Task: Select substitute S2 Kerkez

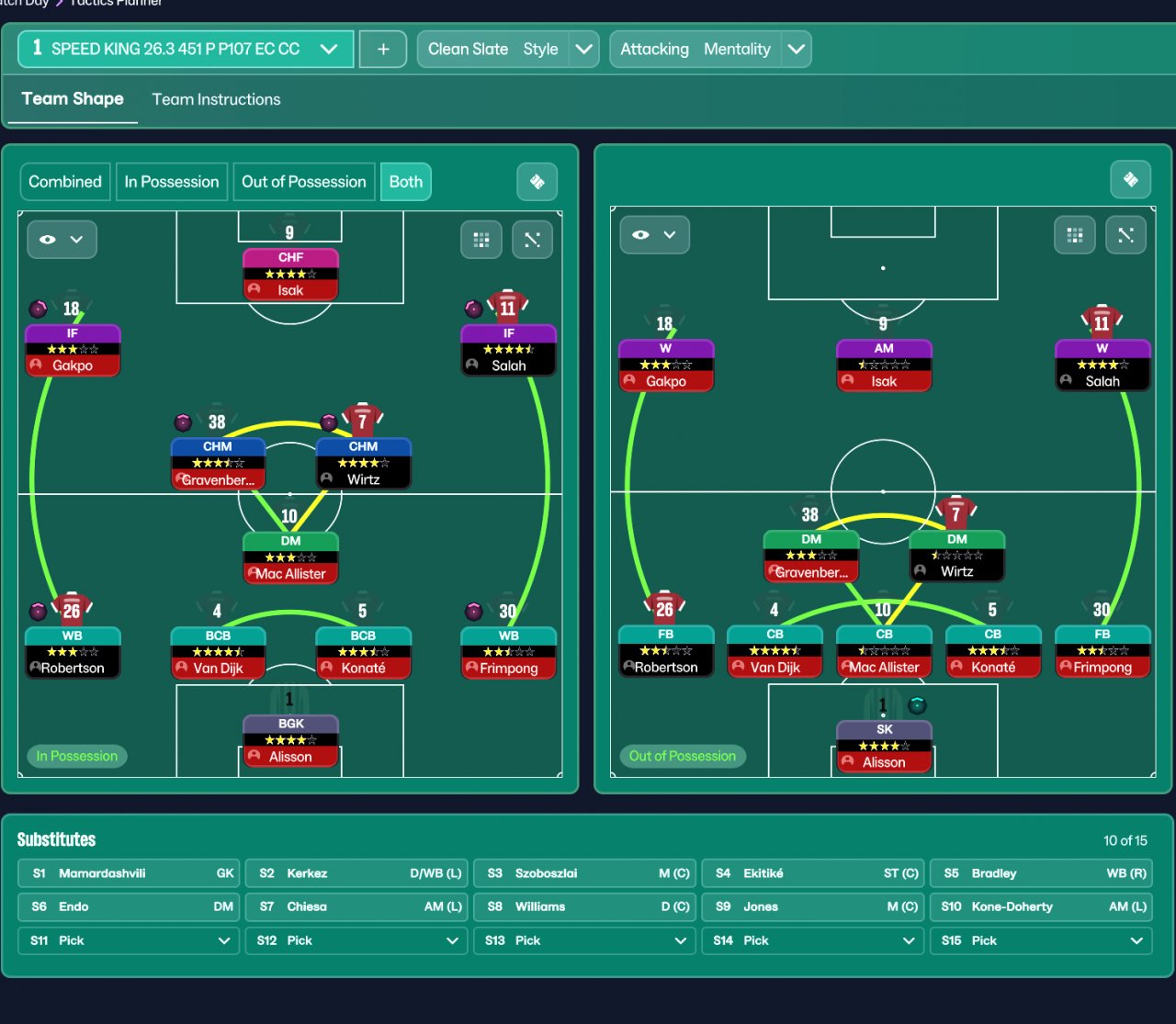Action: pos(356,873)
